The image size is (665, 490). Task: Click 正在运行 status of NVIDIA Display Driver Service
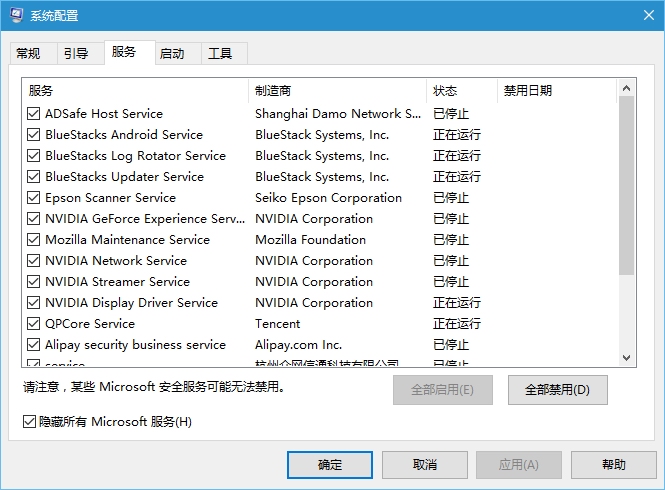click(457, 302)
